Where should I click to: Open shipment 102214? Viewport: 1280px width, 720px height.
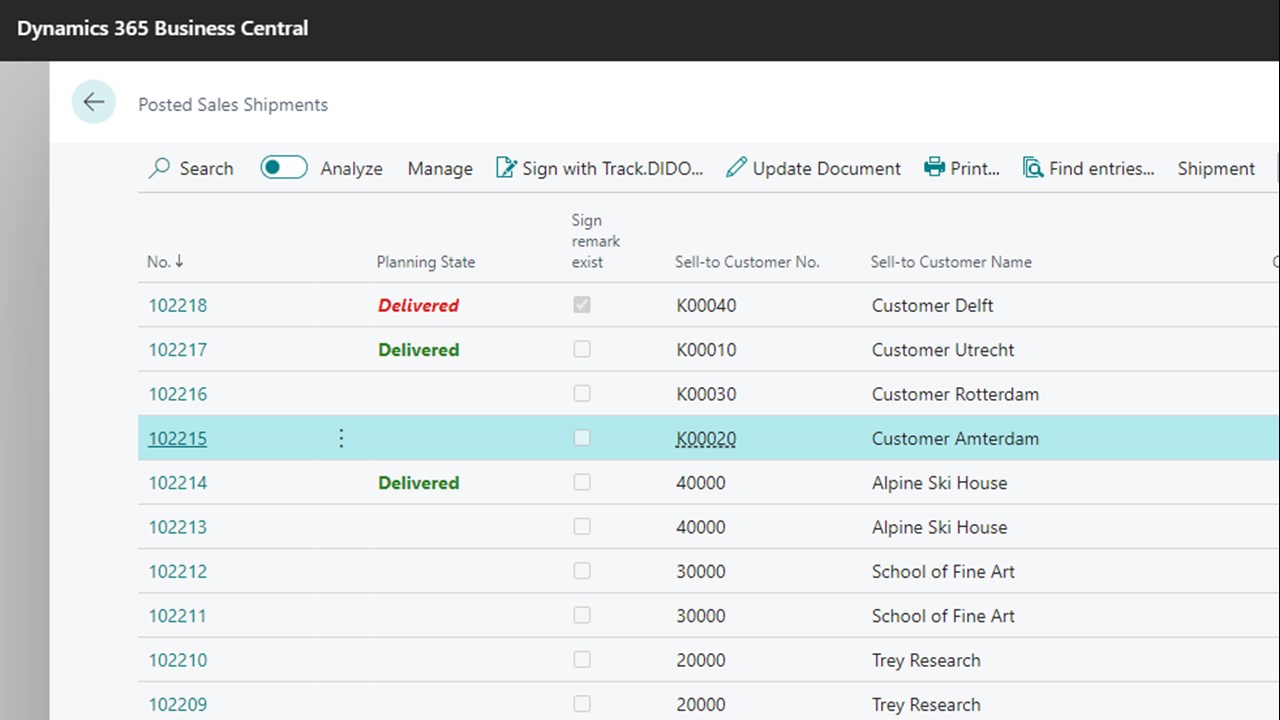(178, 482)
